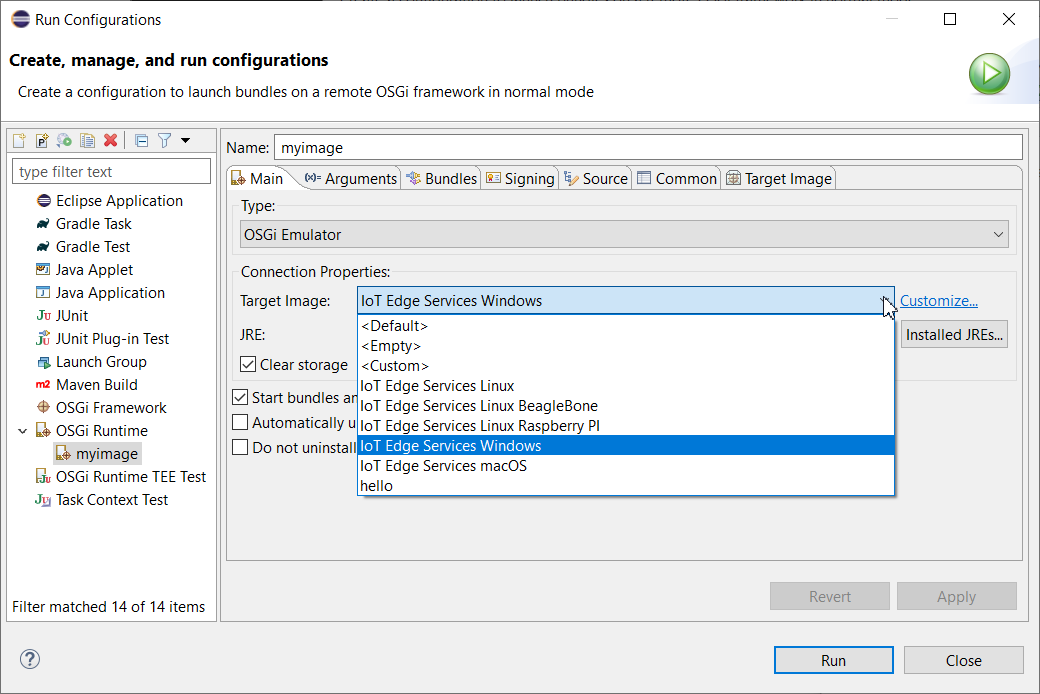Enable the Do not uninstall option
The height and width of the screenshot is (694, 1040).
coord(239,447)
